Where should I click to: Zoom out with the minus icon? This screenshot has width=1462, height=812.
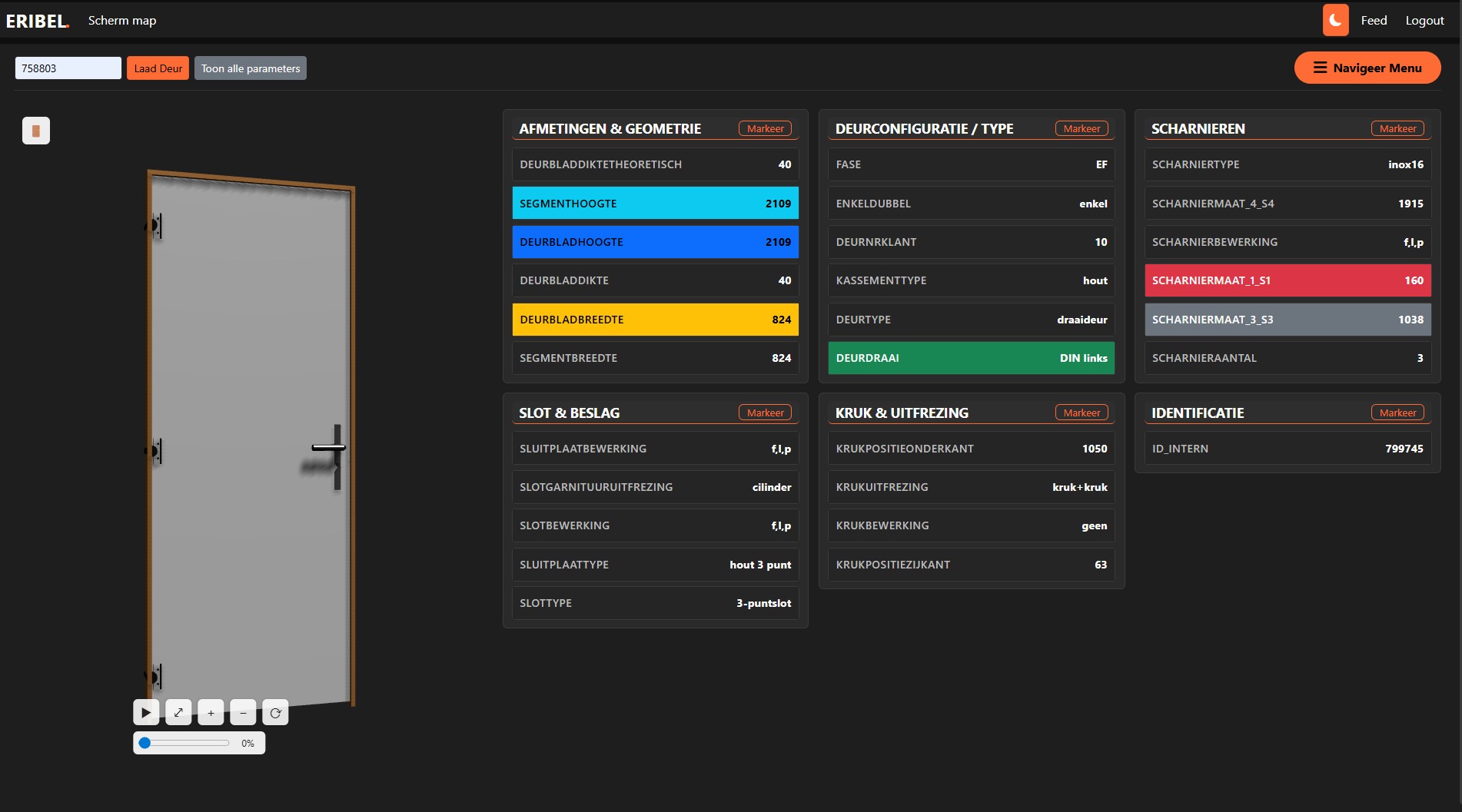[243, 713]
